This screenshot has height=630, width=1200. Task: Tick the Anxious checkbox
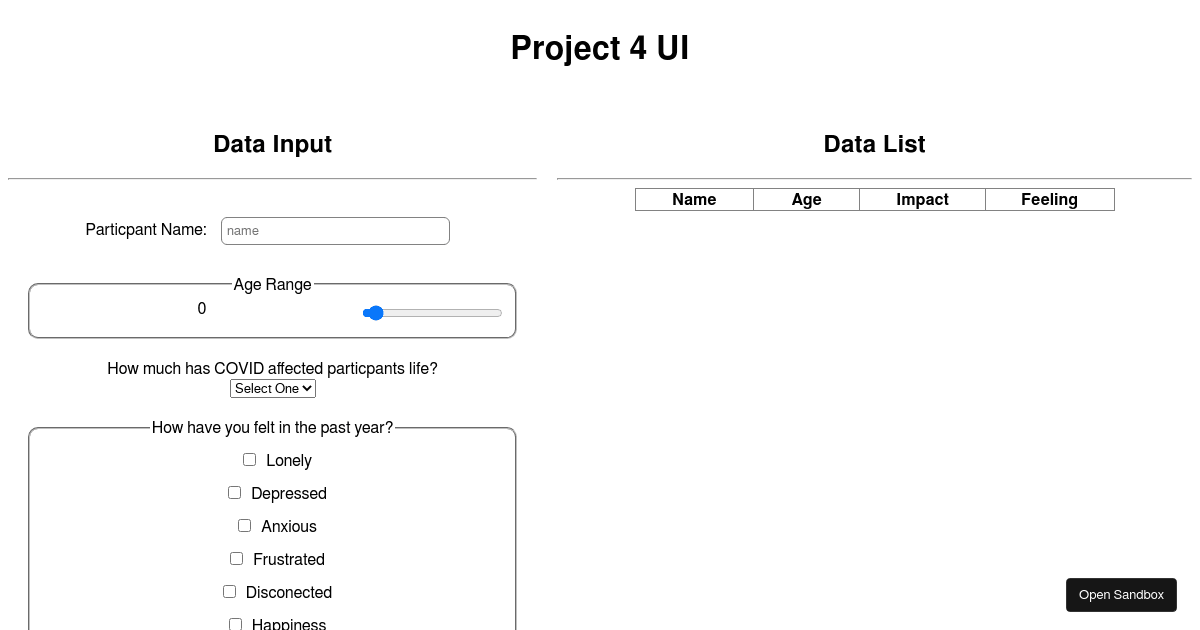244,525
